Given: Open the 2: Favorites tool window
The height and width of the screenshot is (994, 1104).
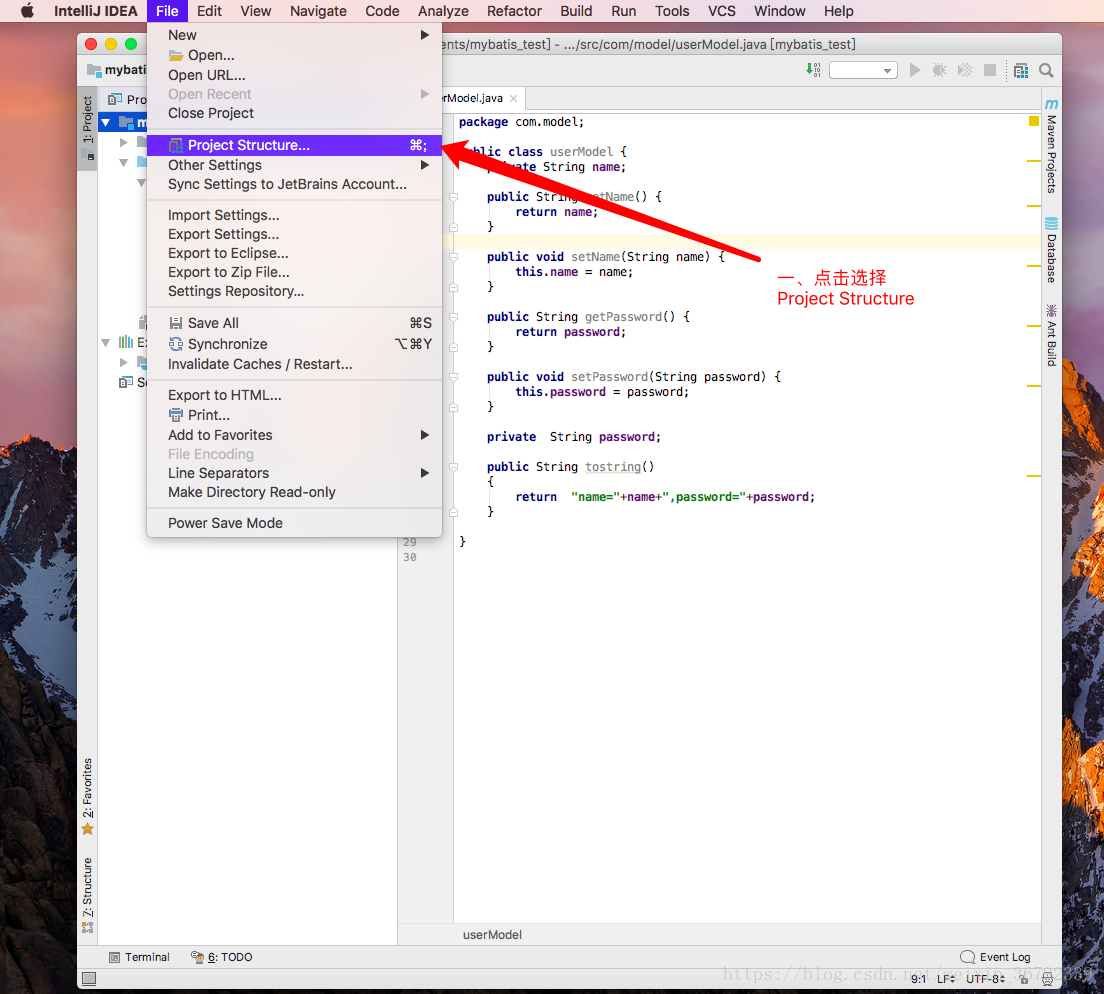Looking at the screenshot, I should (x=87, y=796).
